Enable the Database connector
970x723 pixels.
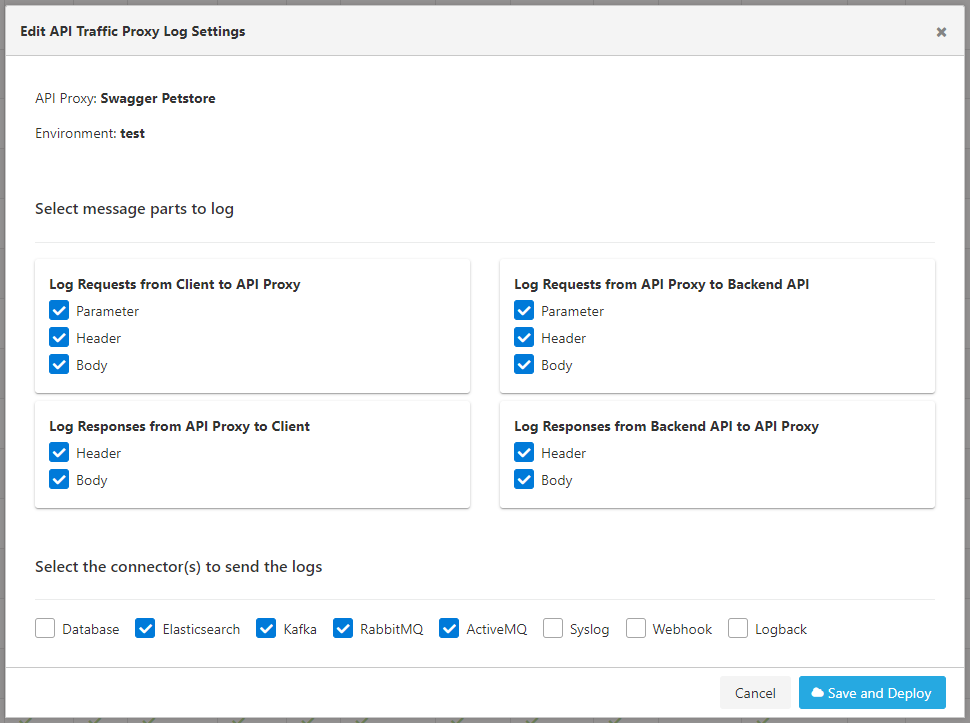tap(44, 628)
